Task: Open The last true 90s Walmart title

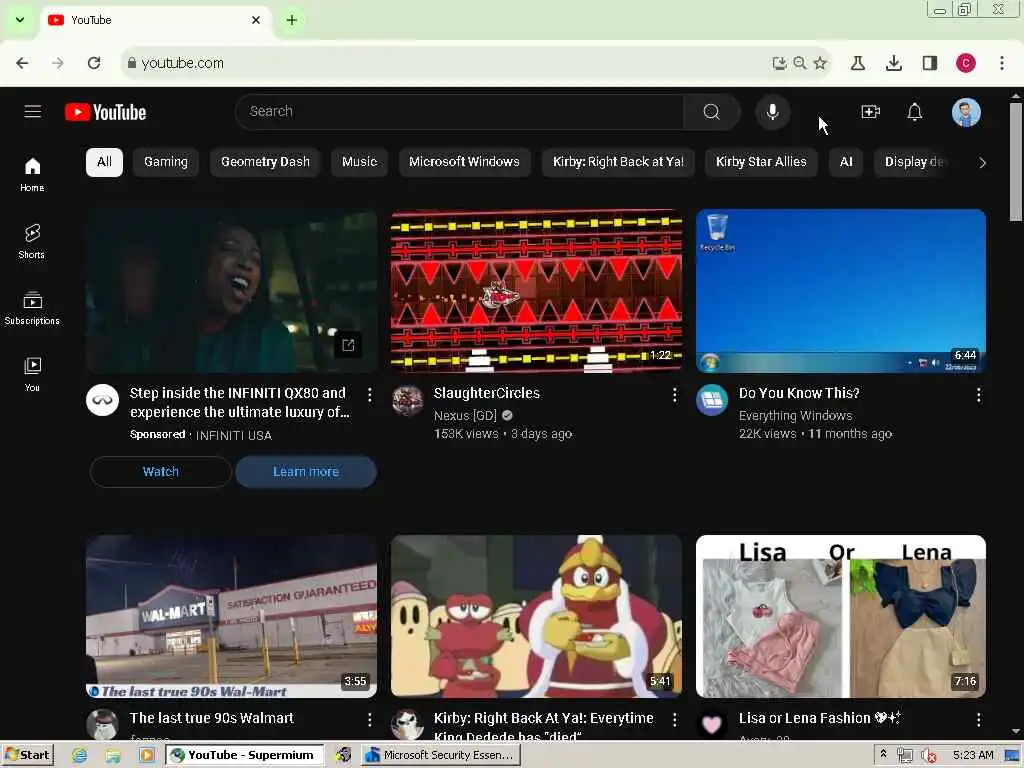Action: point(212,718)
